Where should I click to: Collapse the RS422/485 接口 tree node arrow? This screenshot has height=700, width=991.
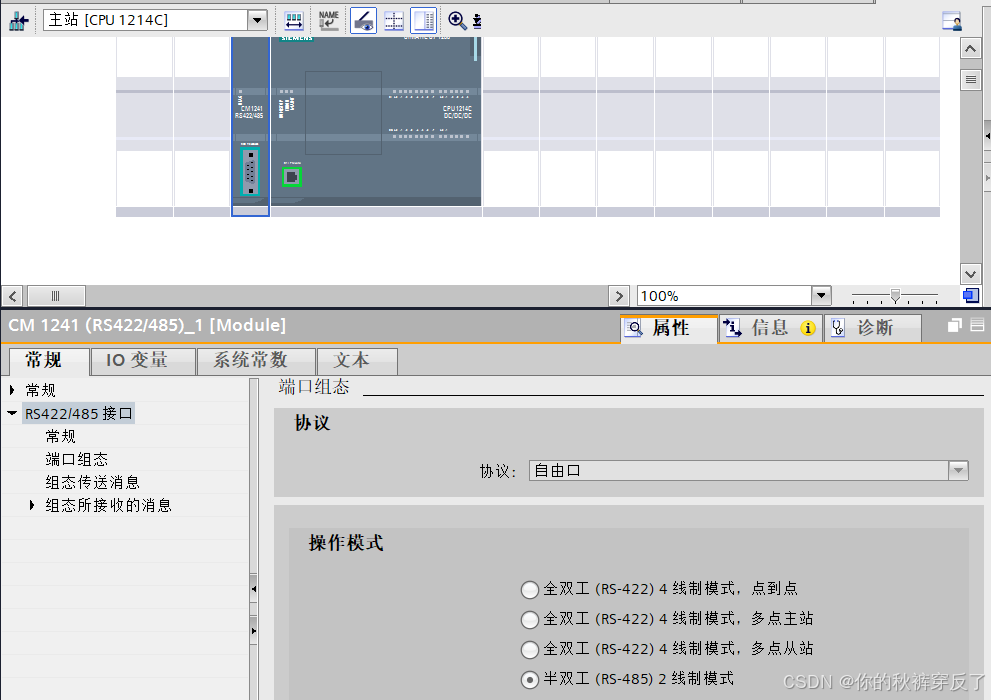[12, 413]
